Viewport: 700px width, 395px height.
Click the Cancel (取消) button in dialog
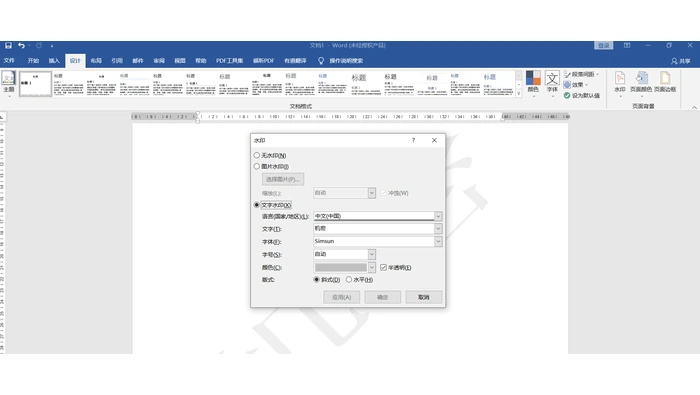click(424, 297)
